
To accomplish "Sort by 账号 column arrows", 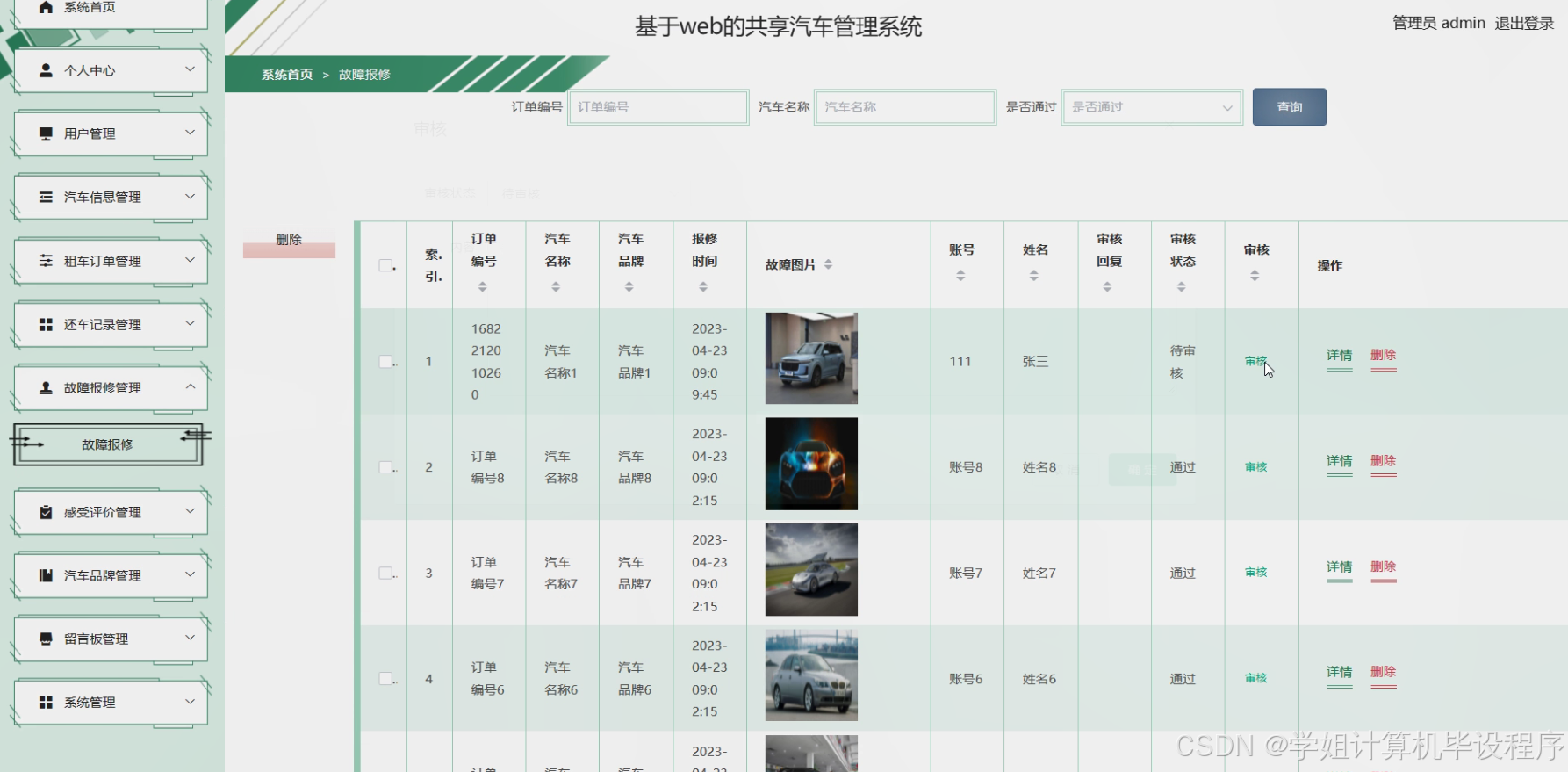I will click(960, 276).
